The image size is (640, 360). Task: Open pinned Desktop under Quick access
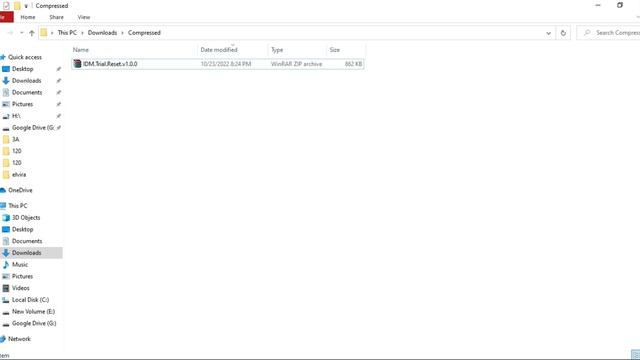click(22, 69)
